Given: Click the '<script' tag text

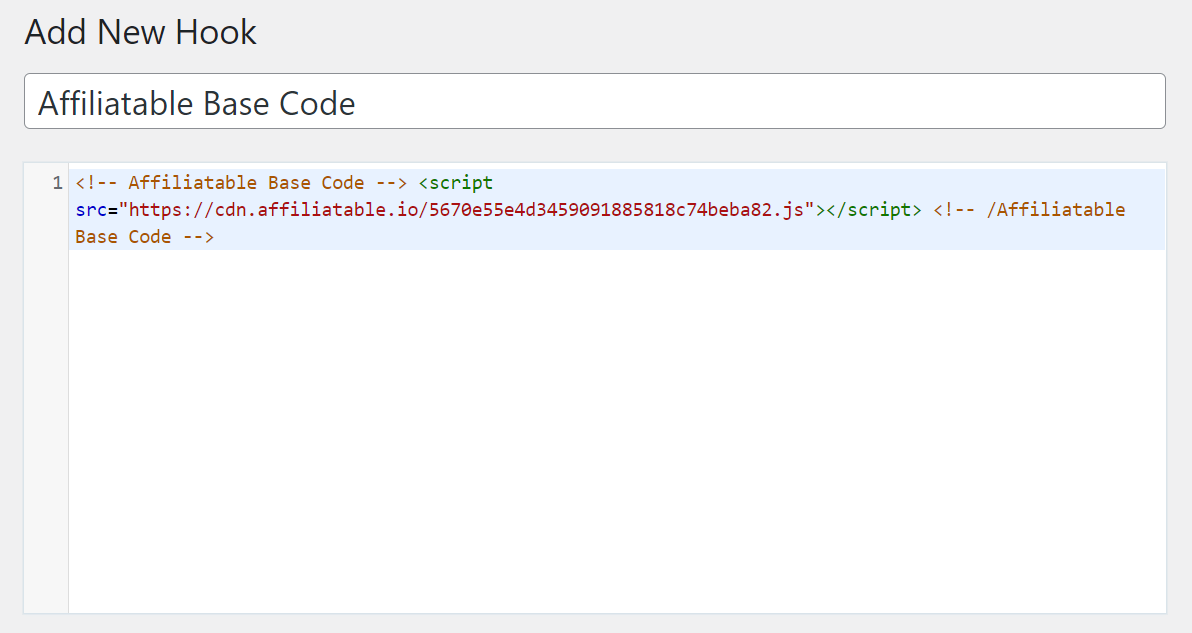Looking at the screenshot, I should pos(456,183).
